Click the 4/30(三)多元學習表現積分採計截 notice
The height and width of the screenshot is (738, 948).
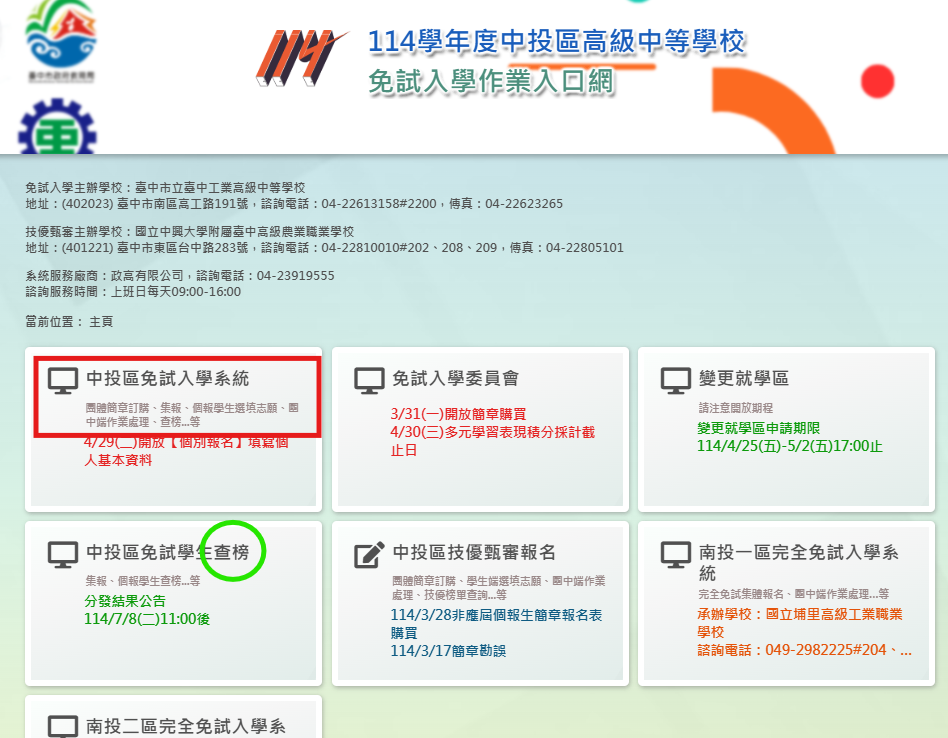(x=493, y=432)
